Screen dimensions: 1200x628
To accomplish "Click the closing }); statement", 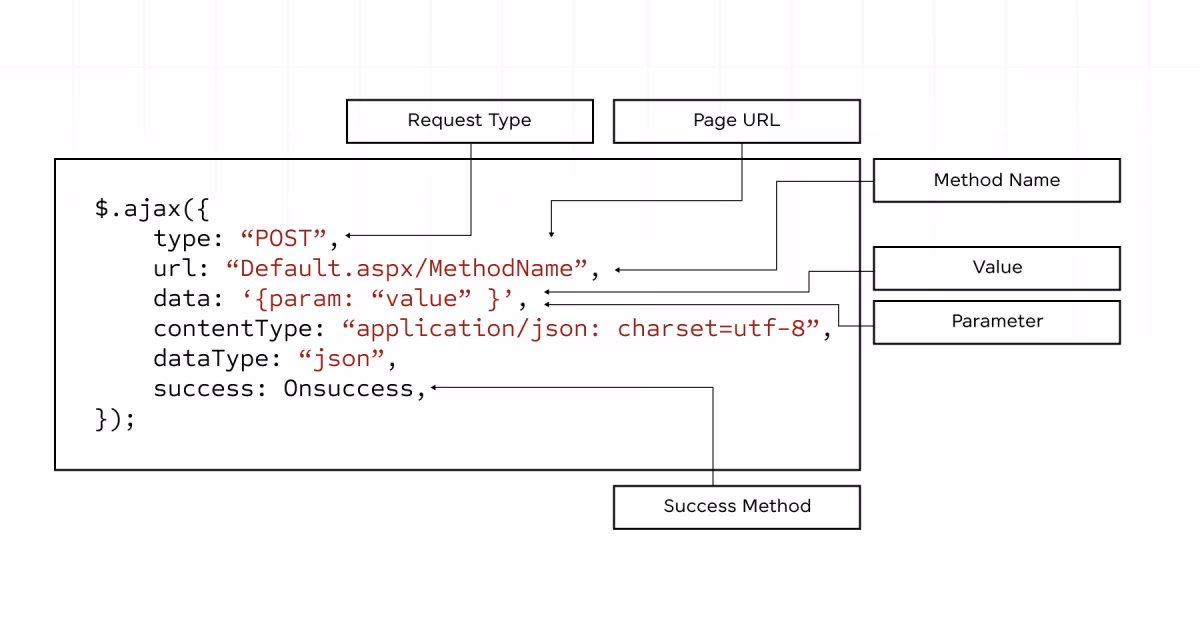I will tap(115, 418).
